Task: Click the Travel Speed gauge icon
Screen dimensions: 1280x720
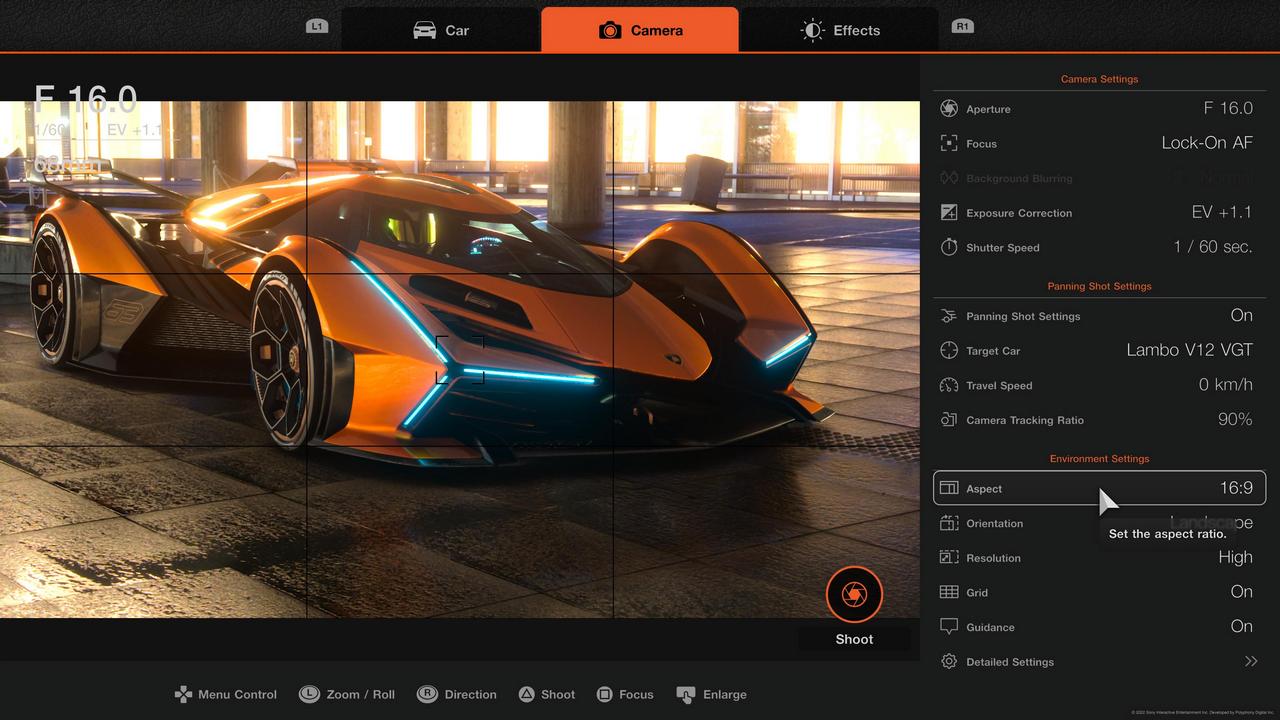Action: click(949, 385)
